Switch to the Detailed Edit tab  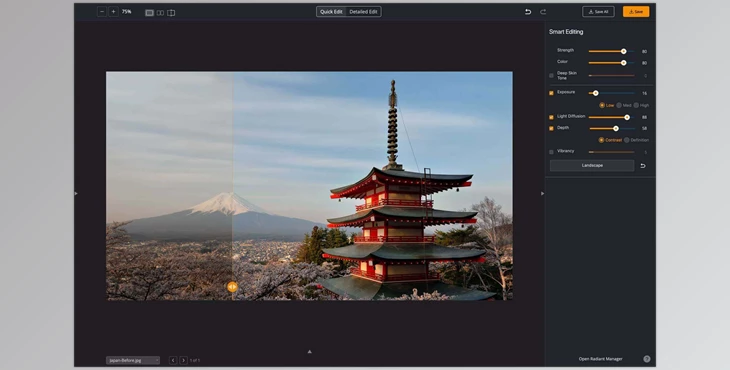click(363, 12)
